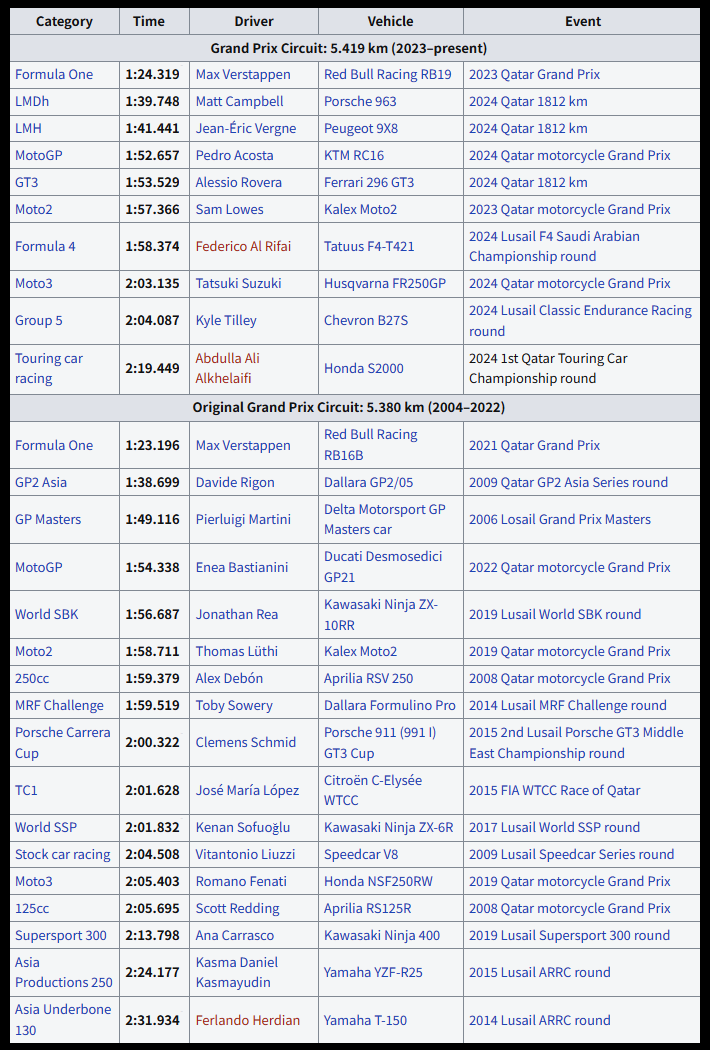Viewport: 710px width, 1050px height.
Task: Click the Group 5 category link
Action: [39, 320]
